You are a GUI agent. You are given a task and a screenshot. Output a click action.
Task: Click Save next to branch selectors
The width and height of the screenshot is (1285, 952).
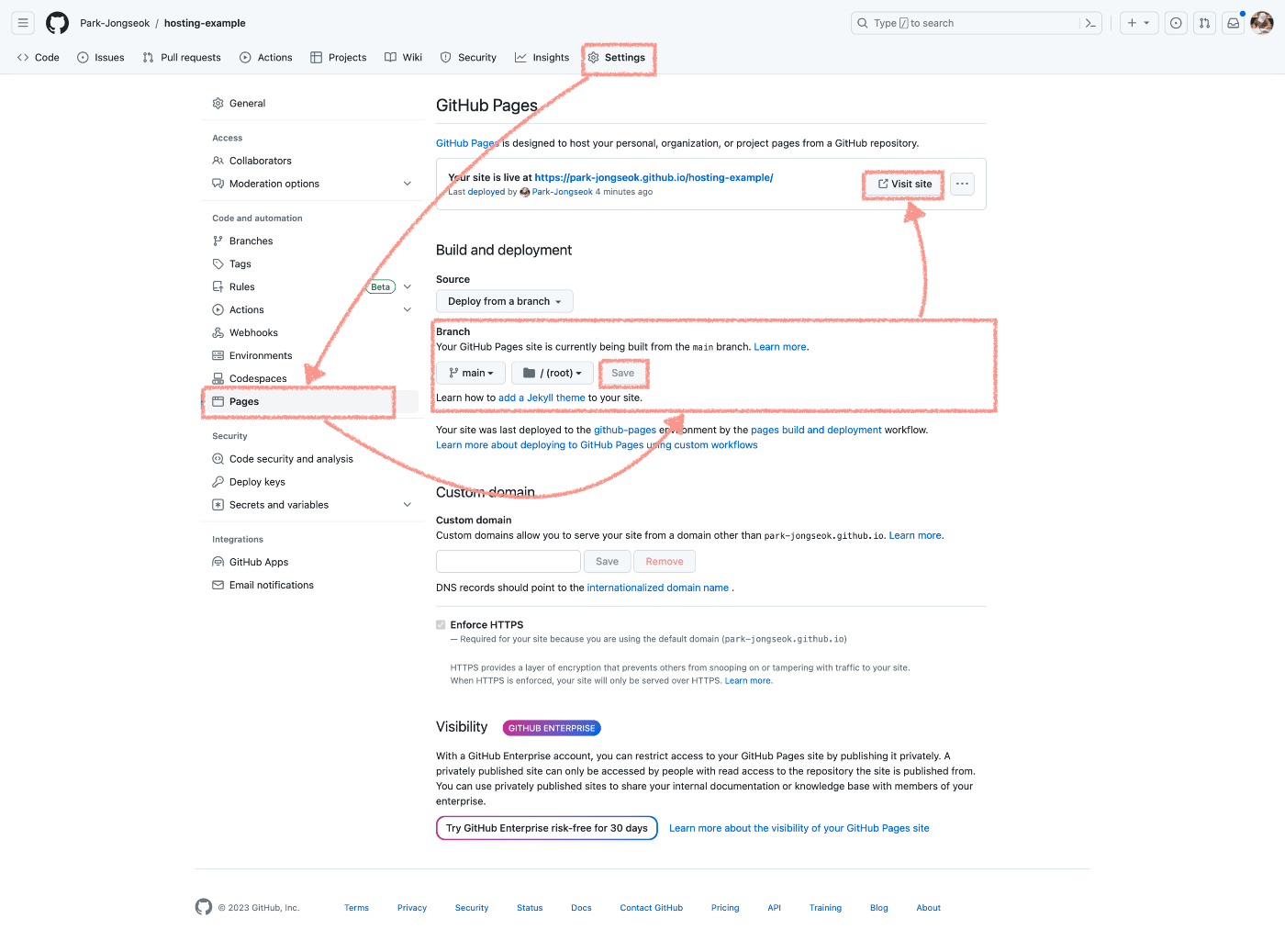pyautogui.click(x=623, y=373)
